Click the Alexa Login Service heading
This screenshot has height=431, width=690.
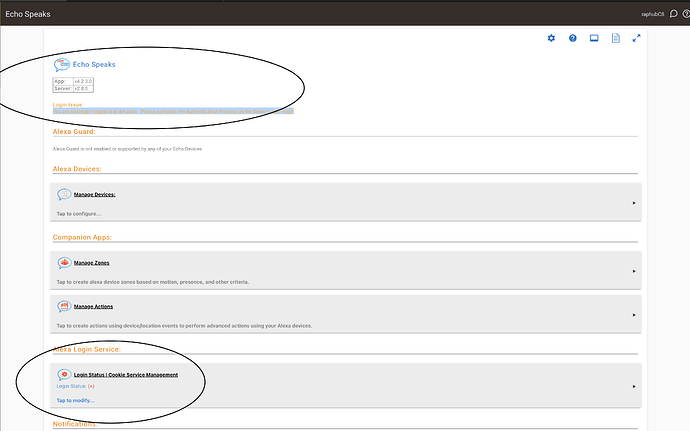pyautogui.click(x=87, y=349)
